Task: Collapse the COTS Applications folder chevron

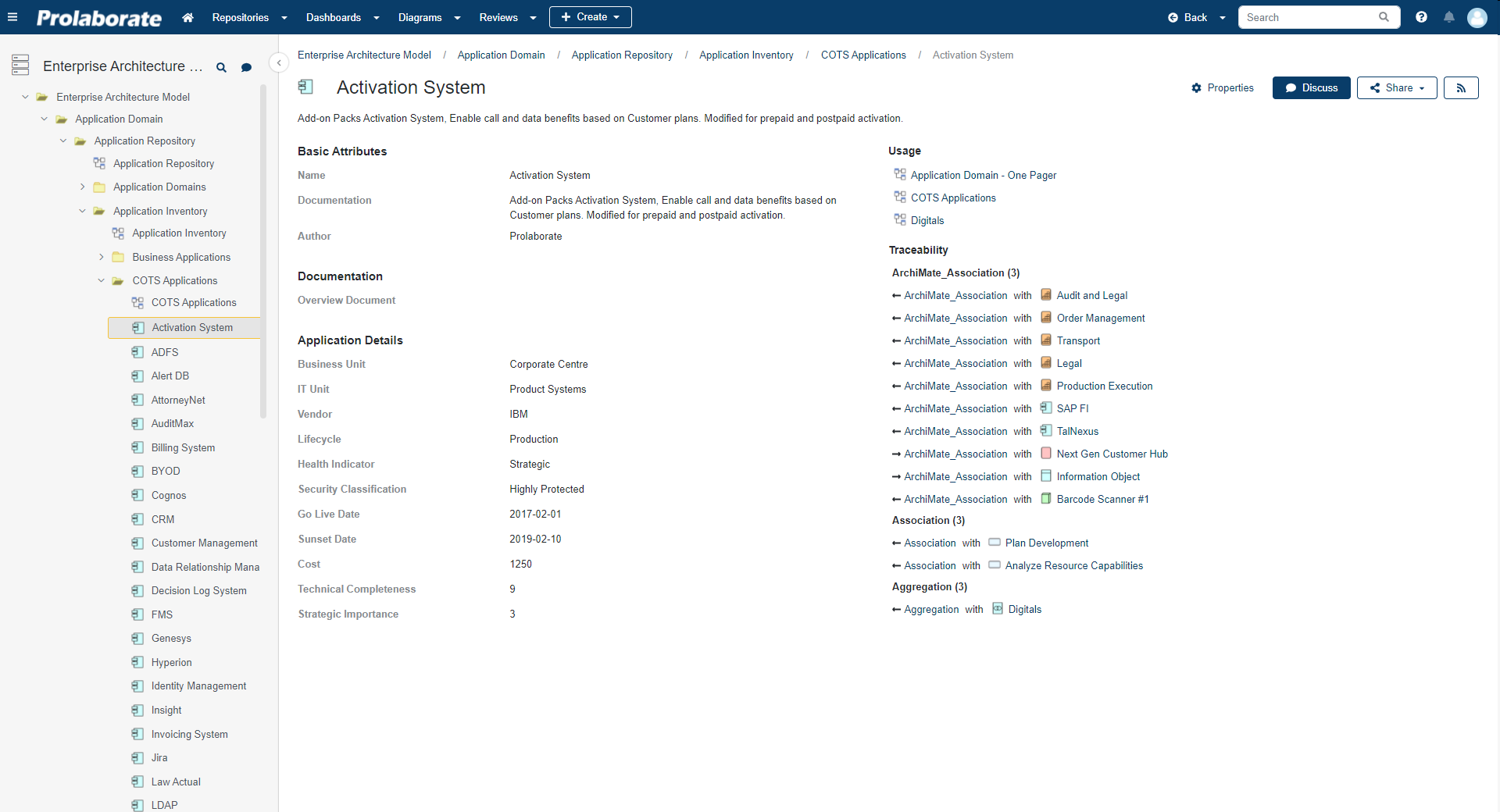Action: point(101,280)
